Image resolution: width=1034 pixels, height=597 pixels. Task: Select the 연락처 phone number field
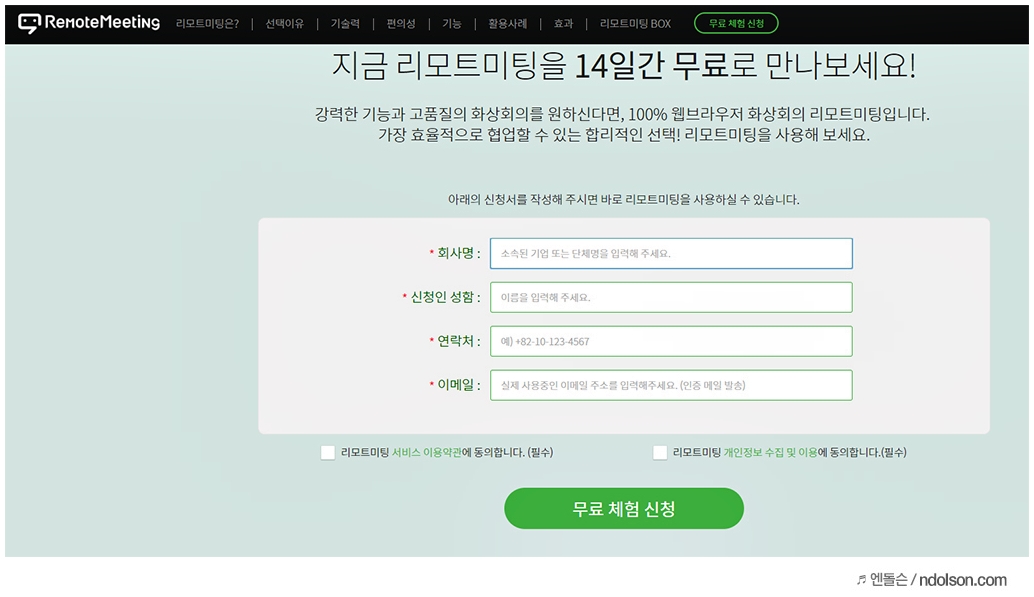pyautogui.click(x=671, y=341)
